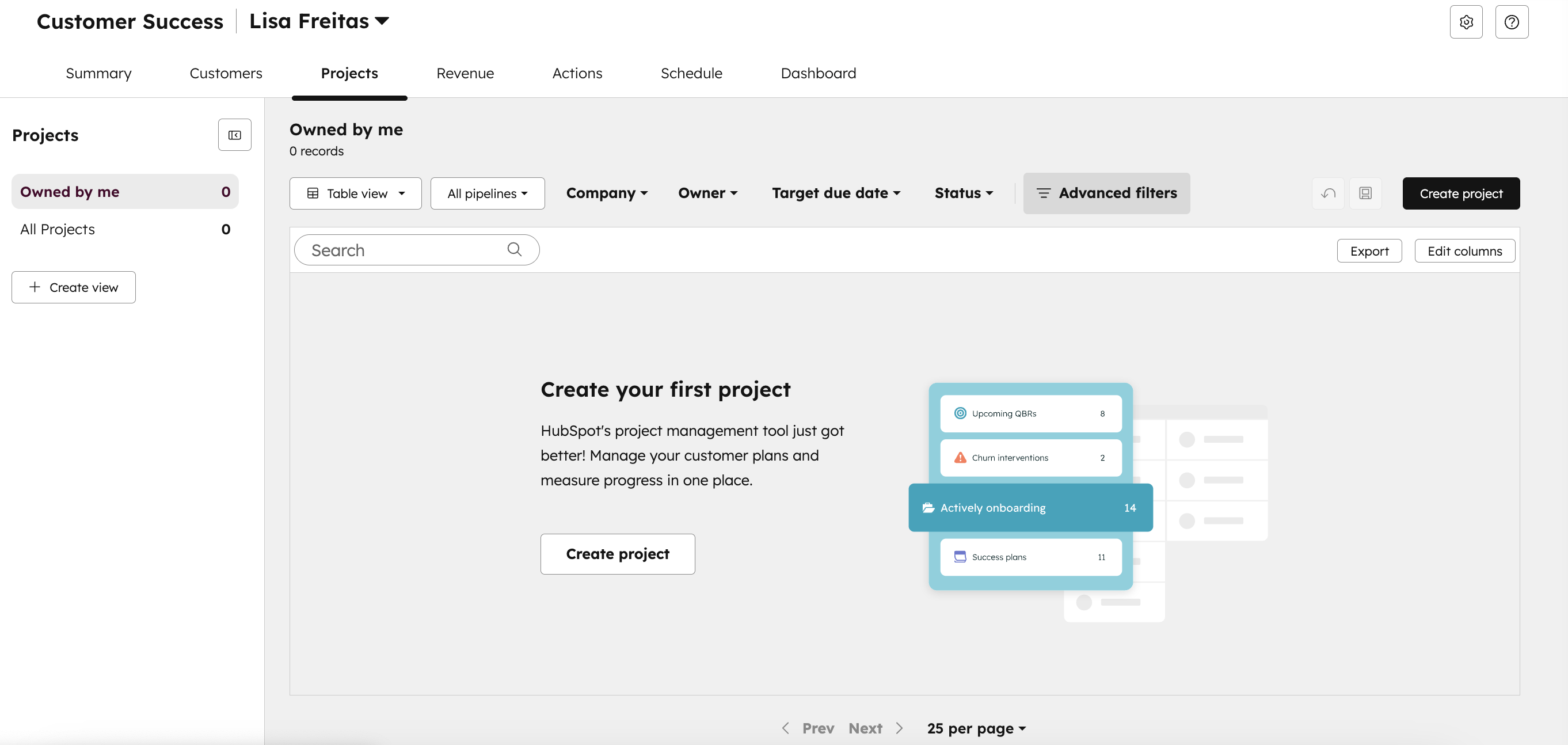Viewport: 1568px width, 745px height.
Task: Click the table grid icon in Table view
Action: [x=313, y=193]
